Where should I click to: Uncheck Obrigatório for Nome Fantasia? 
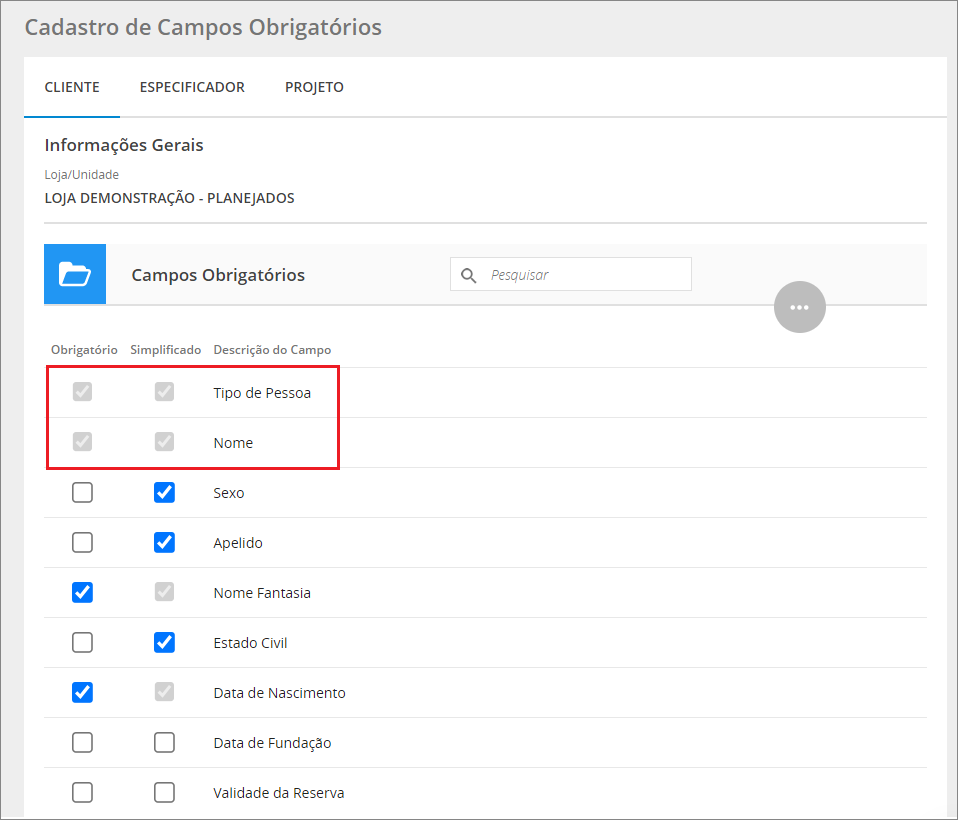point(83,592)
